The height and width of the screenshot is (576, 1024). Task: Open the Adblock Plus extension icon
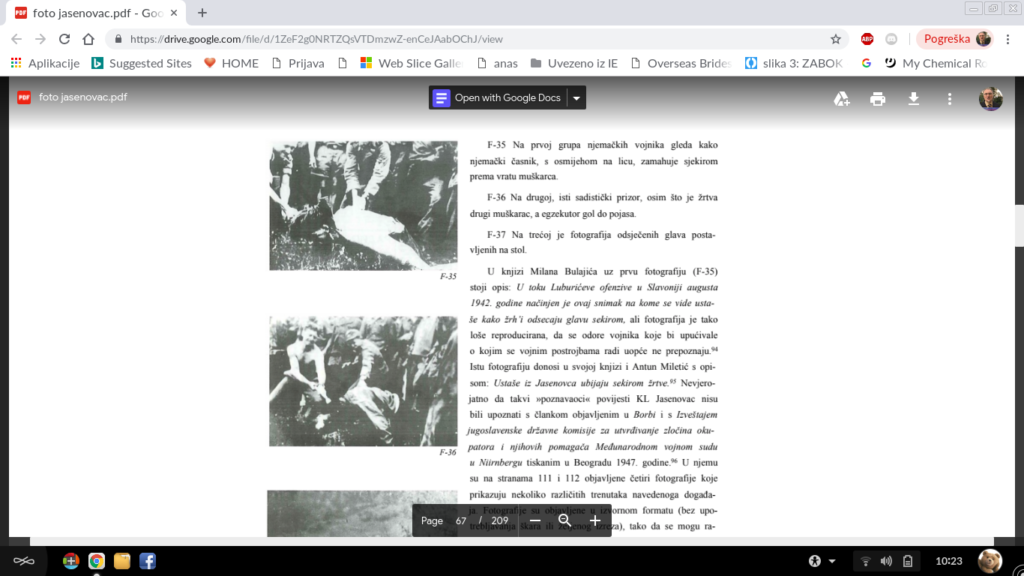coord(867,39)
